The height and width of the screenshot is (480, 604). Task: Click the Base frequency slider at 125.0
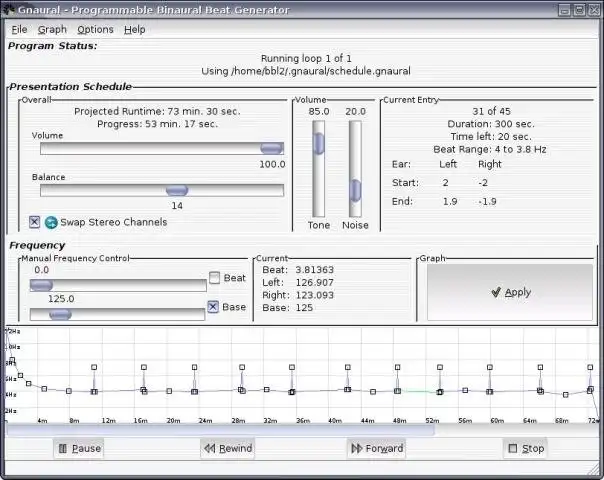click(117, 314)
